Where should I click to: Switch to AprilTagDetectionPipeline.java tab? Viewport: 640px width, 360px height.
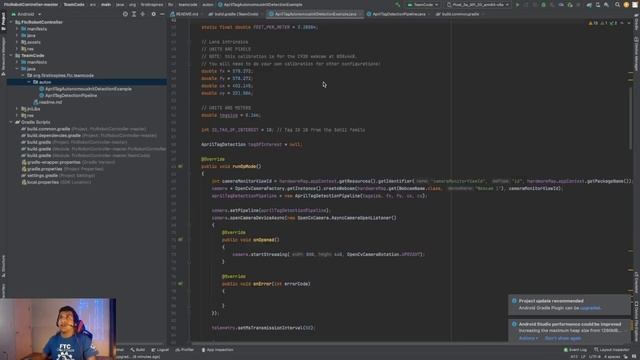pos(397,14)
